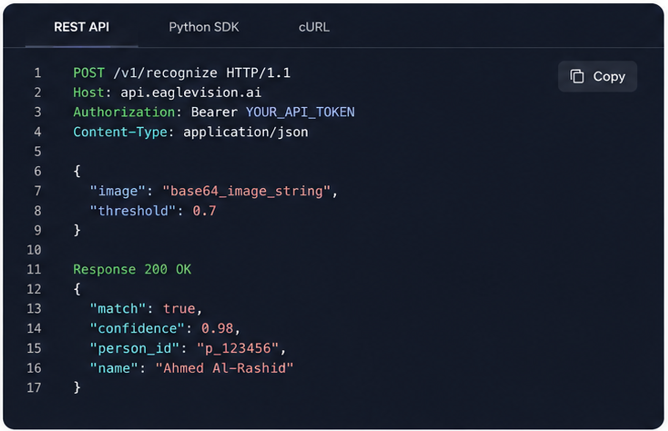668x431 pixels.
Task: Click 'YOUR_API_TOKEN' placeholder
Action: pos(300,112)
